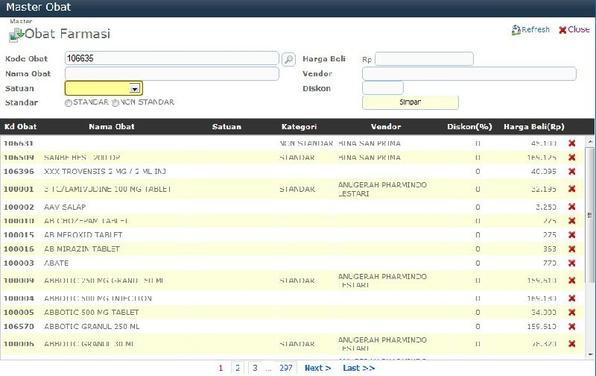The width and height of the screenshot is (596, 376).
Task: Click price 40.095 in XXX TROVENSIS row
Action: (x=544, y=171)
